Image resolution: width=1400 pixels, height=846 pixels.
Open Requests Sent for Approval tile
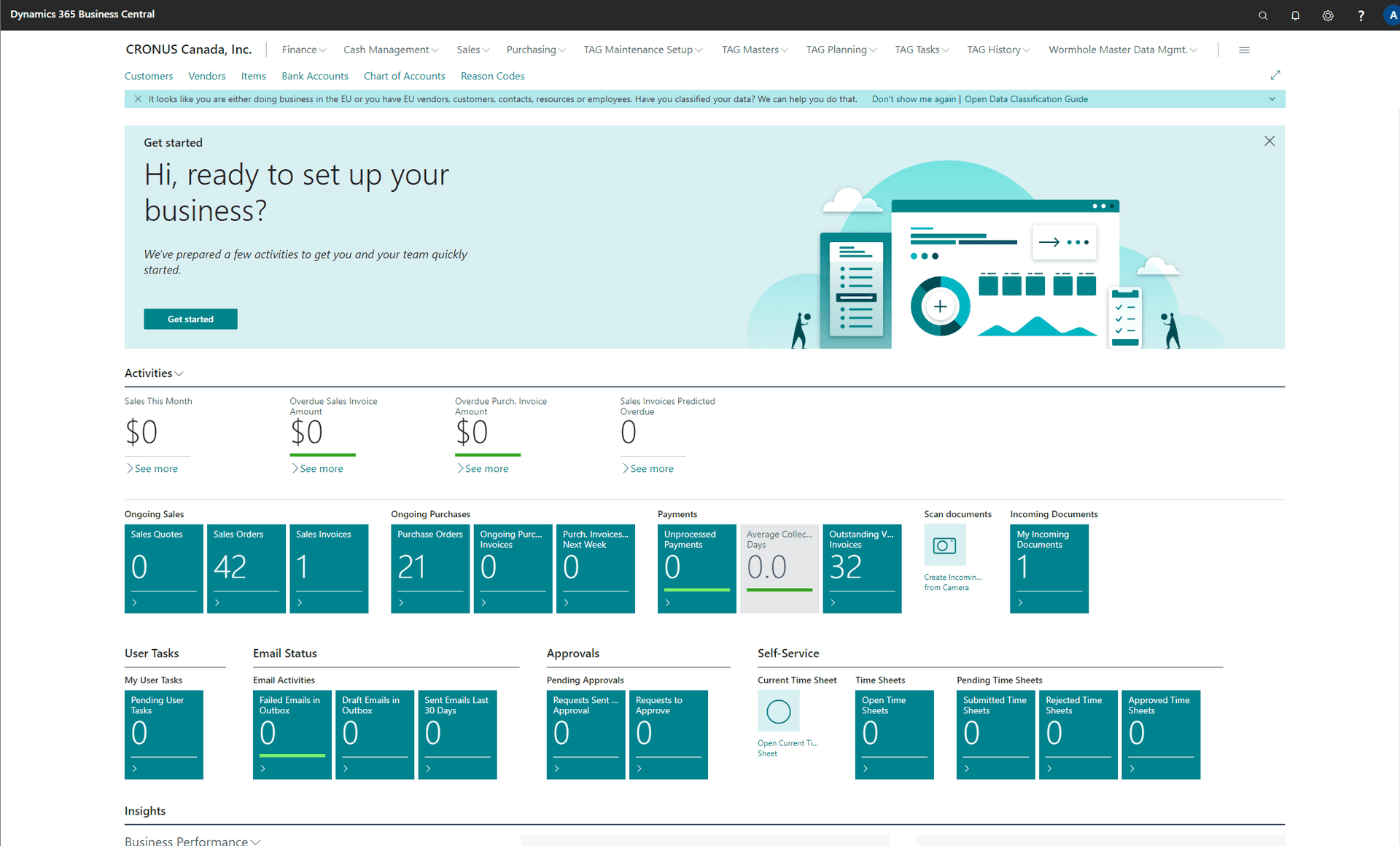tap(586, 734)
